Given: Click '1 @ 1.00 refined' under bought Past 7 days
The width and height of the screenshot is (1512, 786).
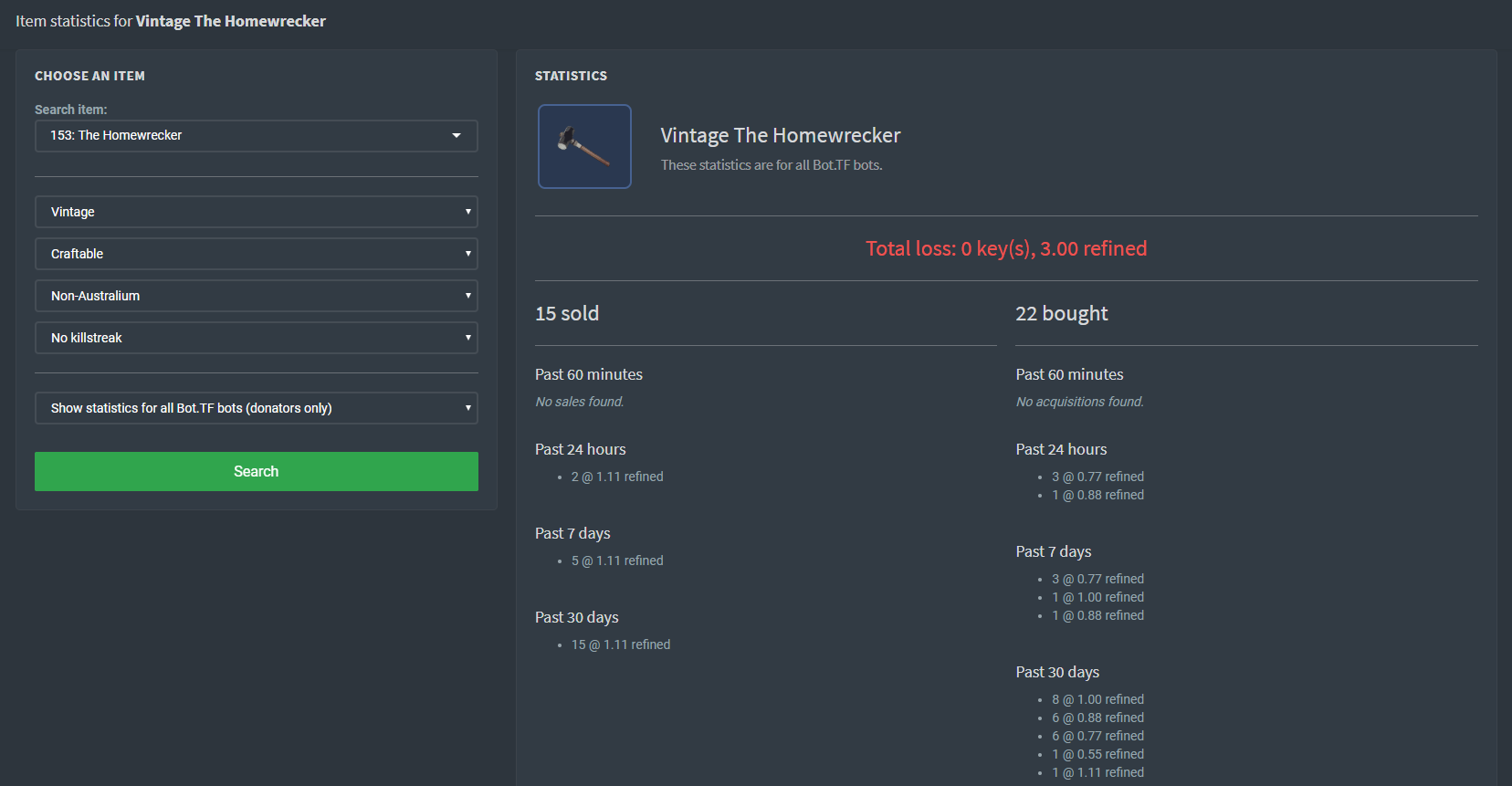Looking at the screenshot, I should coord(1097,597).
